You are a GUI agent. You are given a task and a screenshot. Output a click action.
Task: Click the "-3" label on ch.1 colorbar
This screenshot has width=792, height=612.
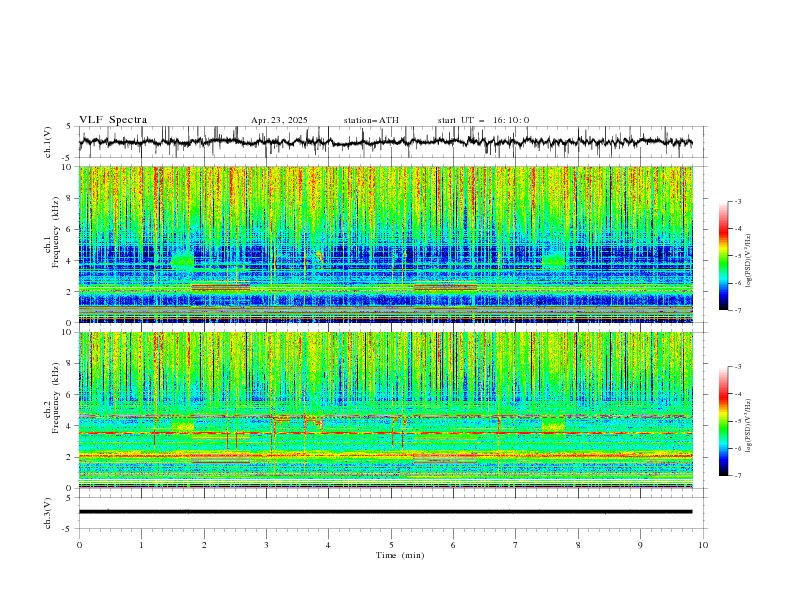click(x=737, y=201)
